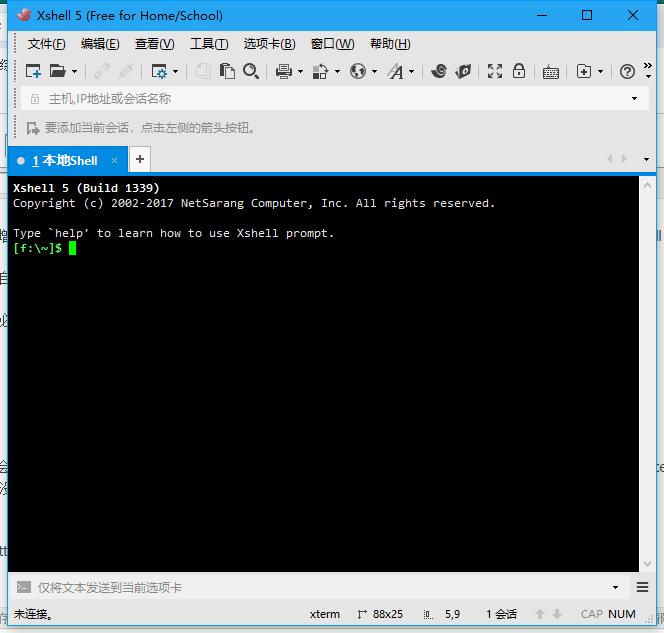The width and height of the screenshot is (664, 633).
Task: Click the New session icon
Action: 33,71
